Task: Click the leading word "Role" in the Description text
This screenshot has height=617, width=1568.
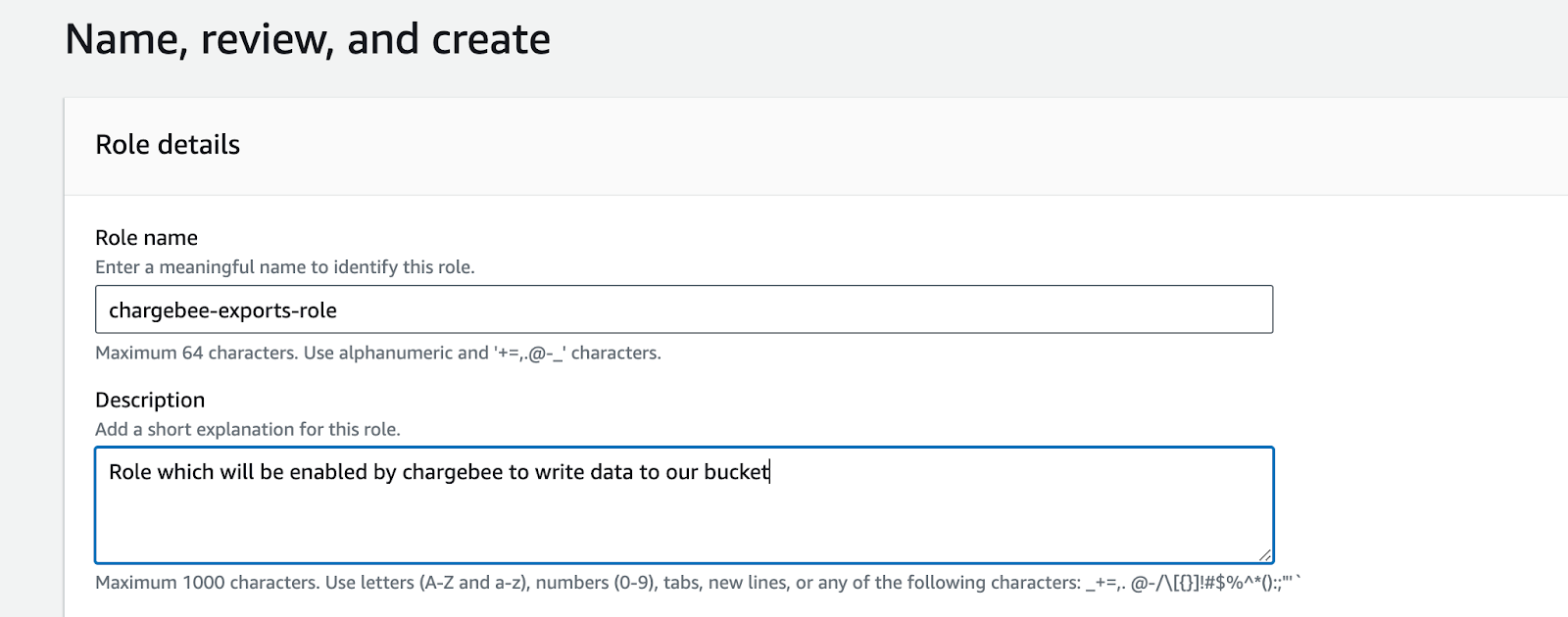Action: (130, 472)
